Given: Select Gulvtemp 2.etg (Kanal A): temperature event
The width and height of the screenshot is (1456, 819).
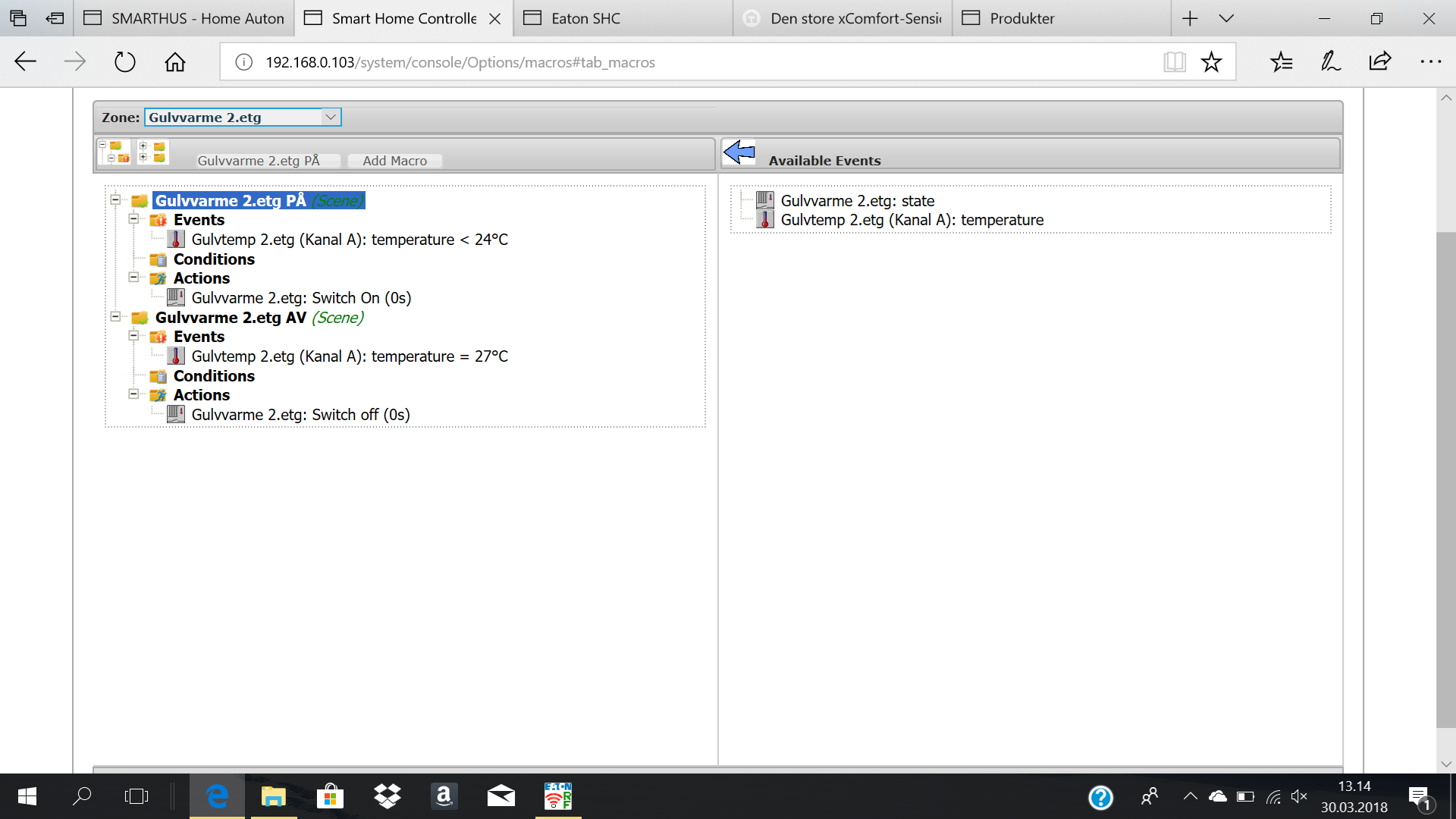Looking at the screenshot, I should [911, 220].
